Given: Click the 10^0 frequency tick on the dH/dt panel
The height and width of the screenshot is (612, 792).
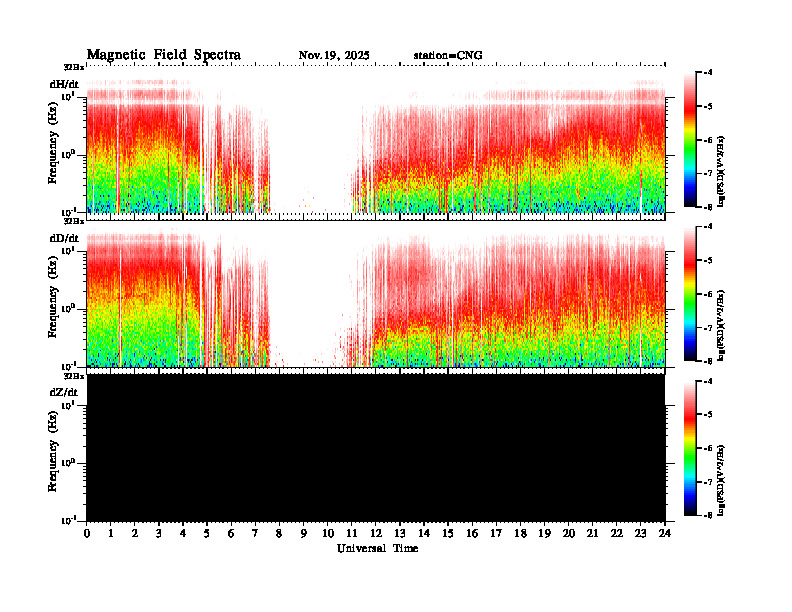Looking at the screenshot, I should pos(69,155).
